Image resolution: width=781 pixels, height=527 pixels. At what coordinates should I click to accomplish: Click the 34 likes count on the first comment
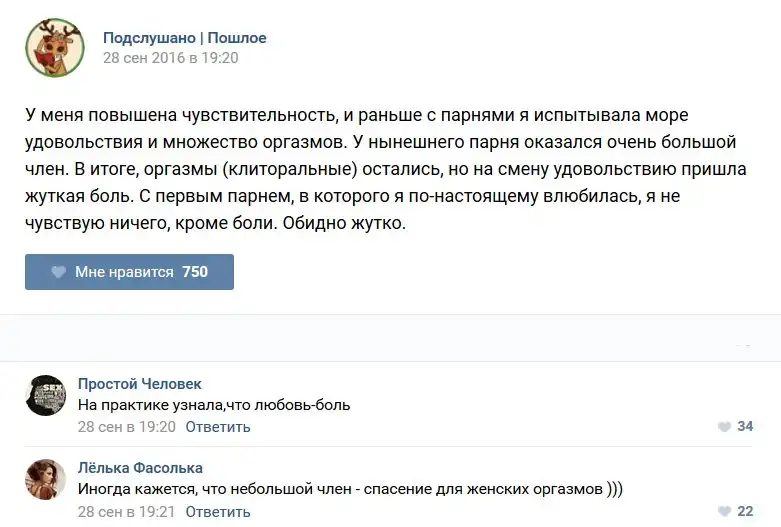[x=745, y=427]
